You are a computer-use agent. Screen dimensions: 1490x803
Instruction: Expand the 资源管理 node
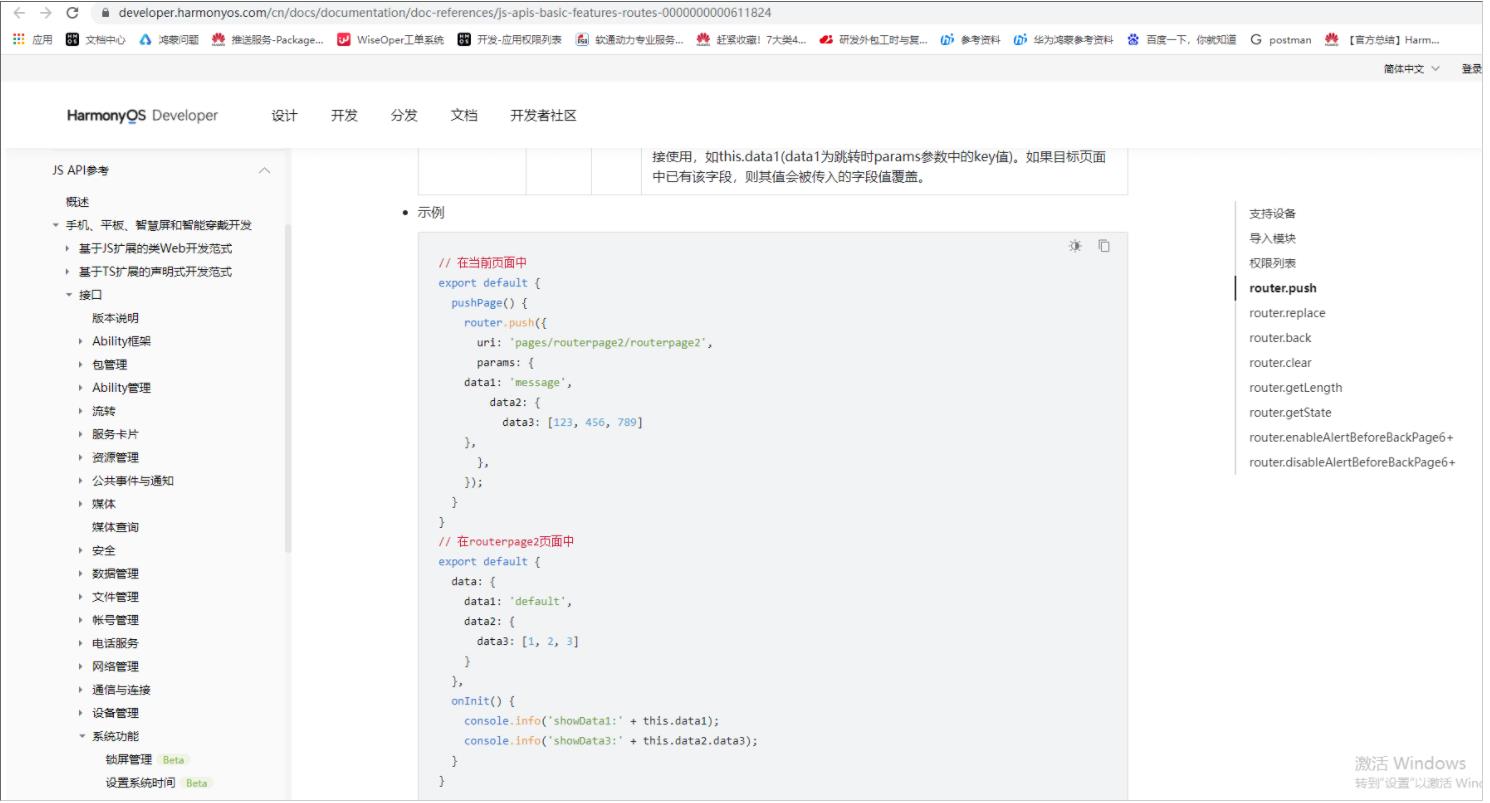81,457
